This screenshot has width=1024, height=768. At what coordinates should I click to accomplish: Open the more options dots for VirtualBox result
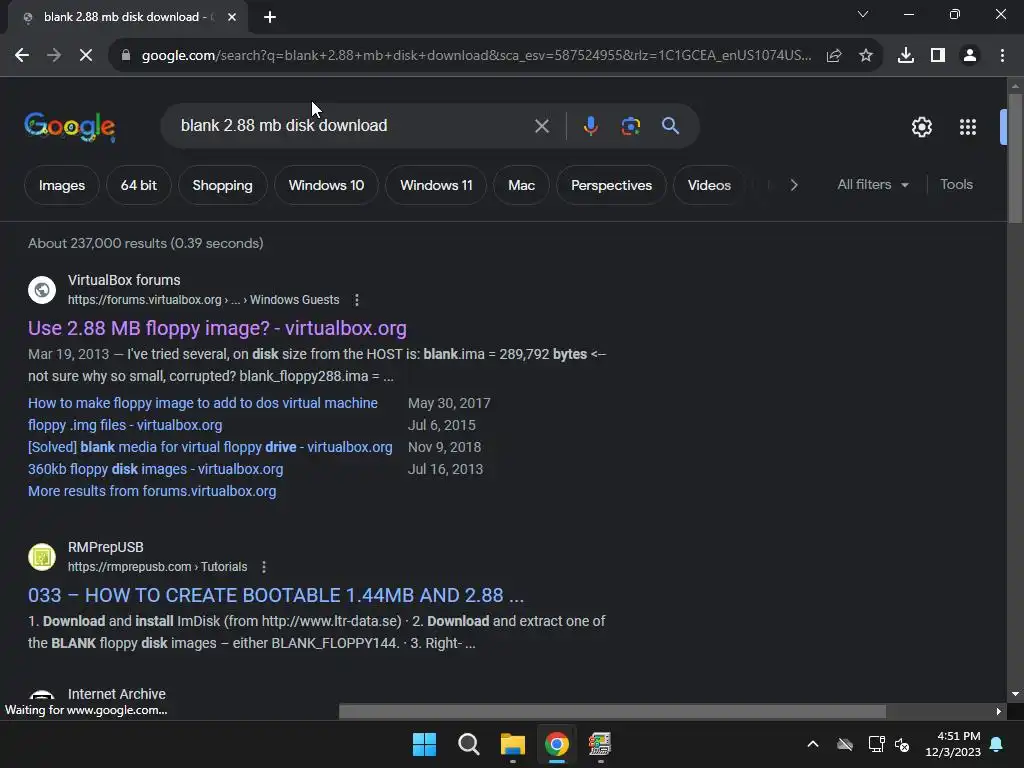coord(357,300)
